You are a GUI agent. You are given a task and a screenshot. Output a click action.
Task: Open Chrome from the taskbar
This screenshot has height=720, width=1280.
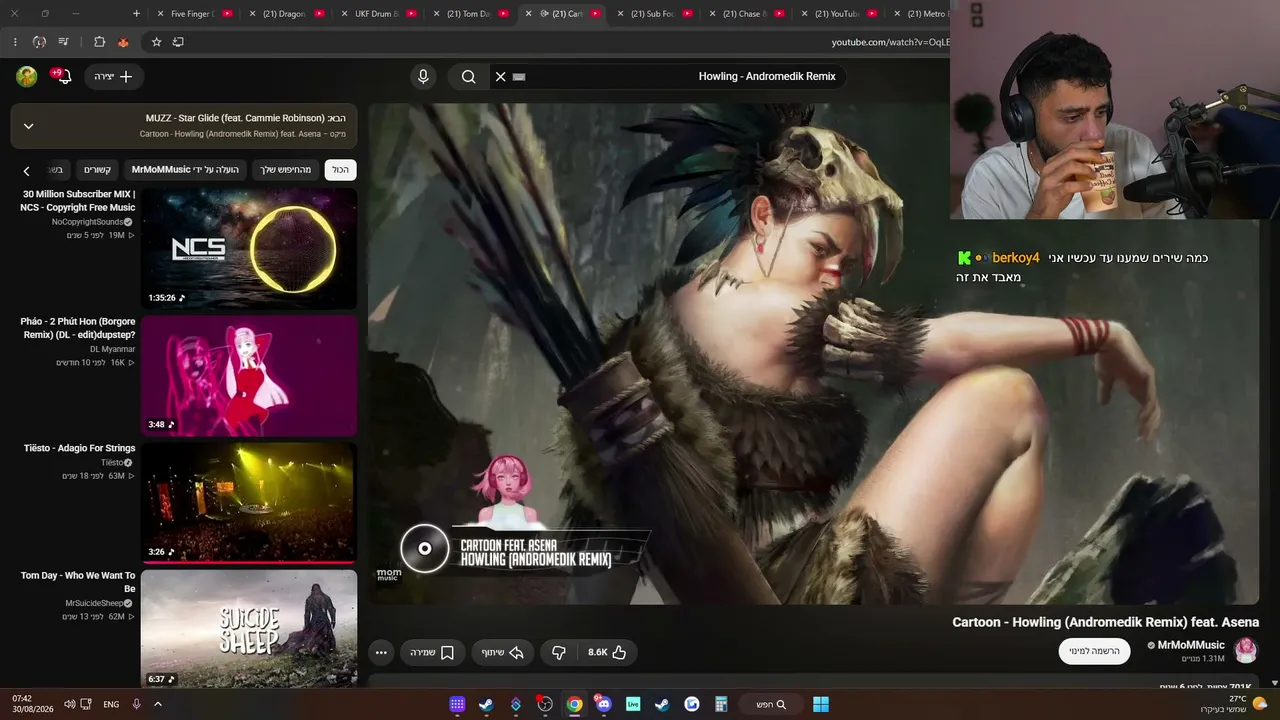574,704
